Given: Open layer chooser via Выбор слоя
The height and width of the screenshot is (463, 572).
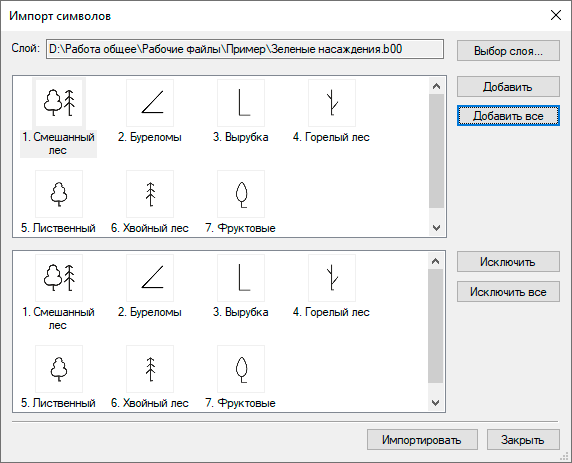Looking at the screenshot, I should pos(508,50).
